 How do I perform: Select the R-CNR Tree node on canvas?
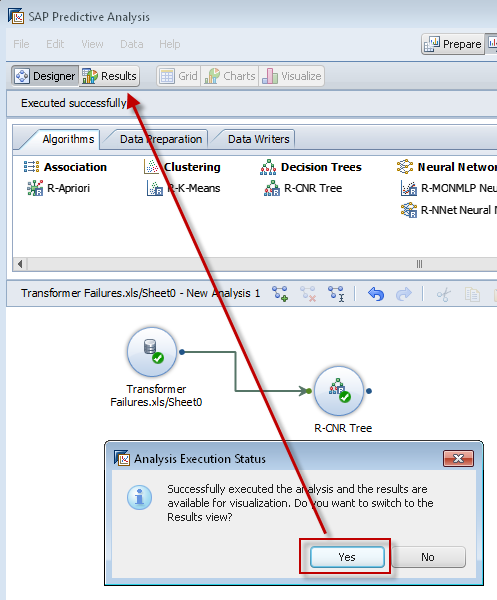[x=339, y=391]
